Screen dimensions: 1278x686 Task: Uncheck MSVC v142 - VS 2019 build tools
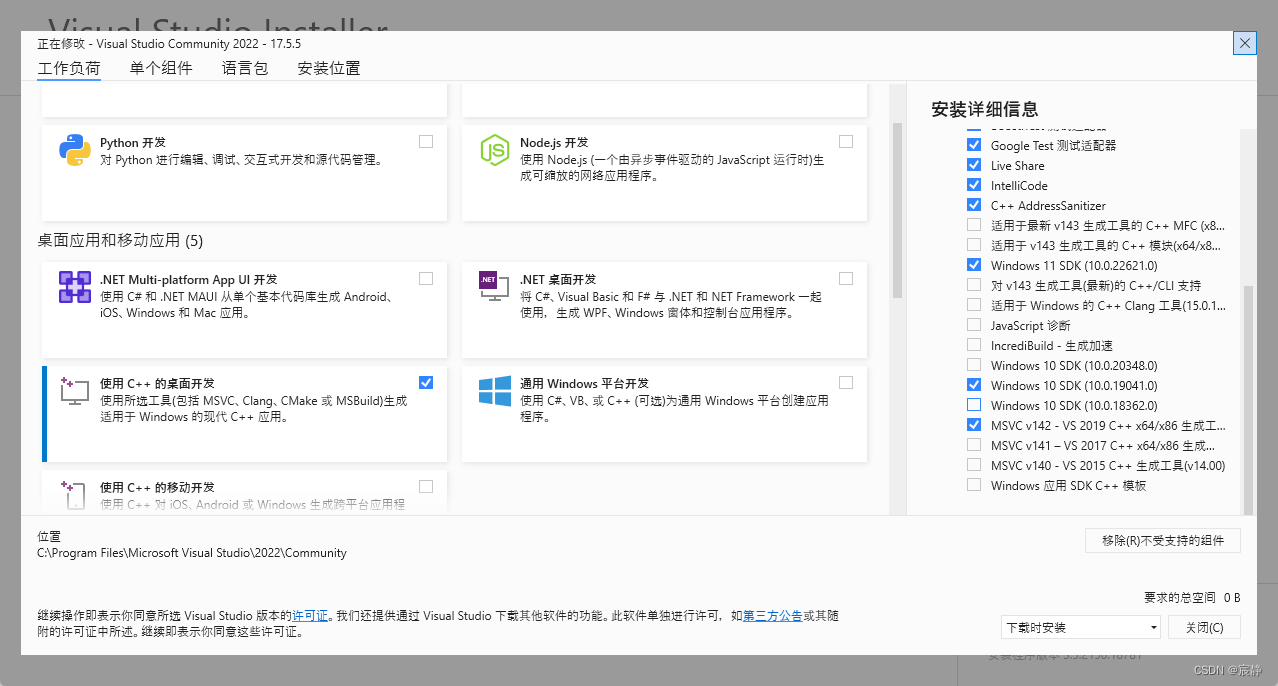(974, 425)
